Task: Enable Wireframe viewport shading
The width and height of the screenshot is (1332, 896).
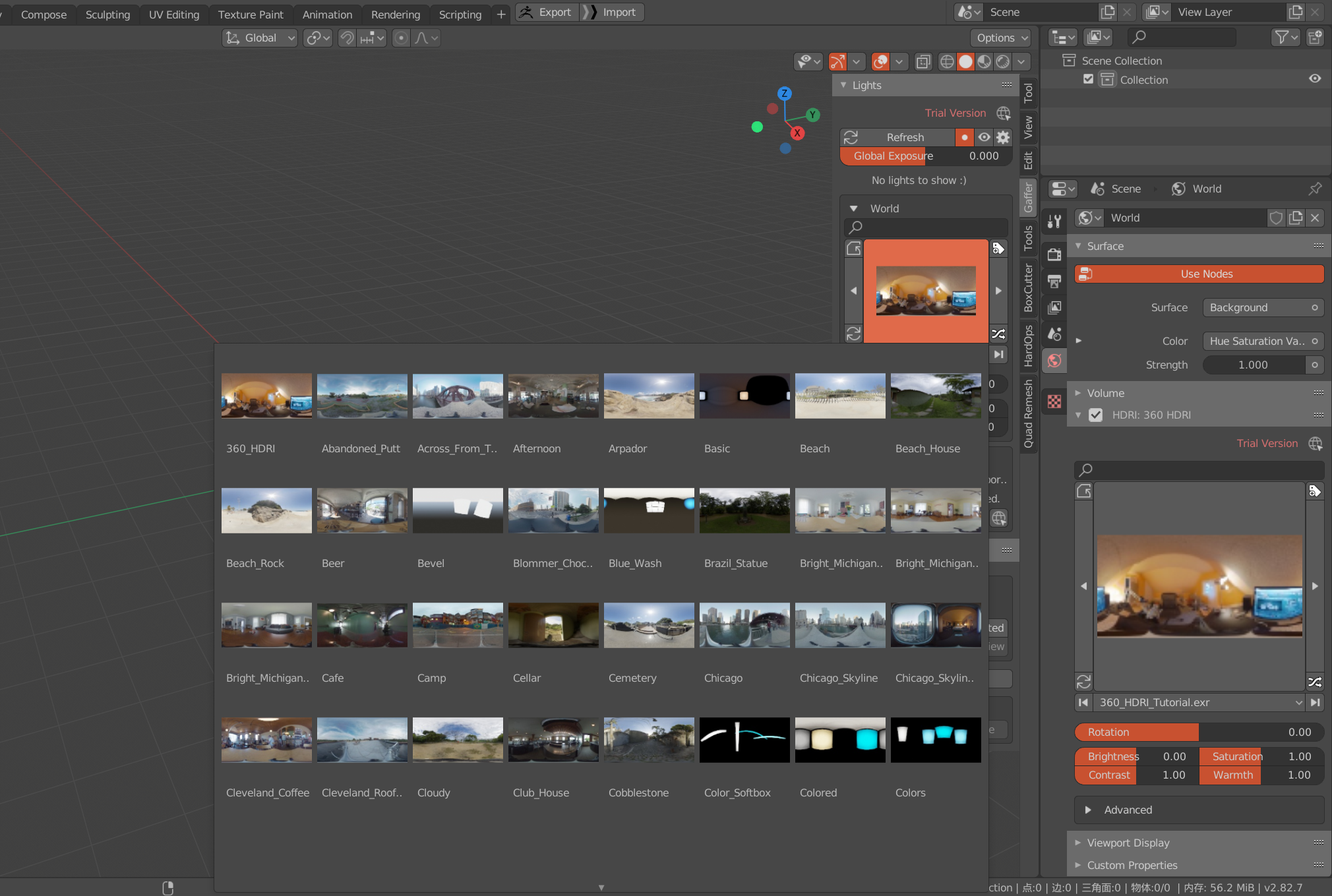Action: click(946, 61)
